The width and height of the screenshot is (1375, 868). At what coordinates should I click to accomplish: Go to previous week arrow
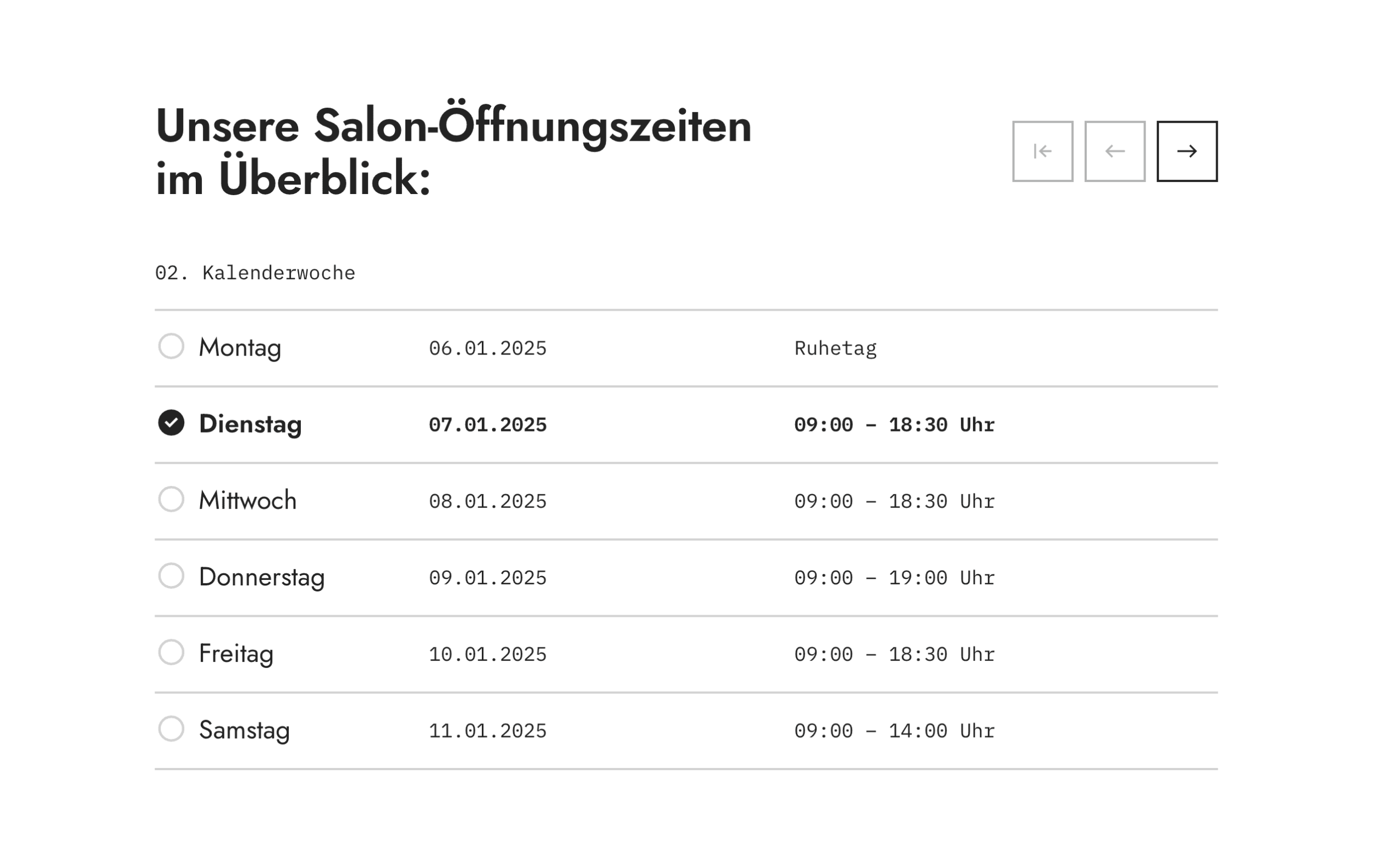1115,151
